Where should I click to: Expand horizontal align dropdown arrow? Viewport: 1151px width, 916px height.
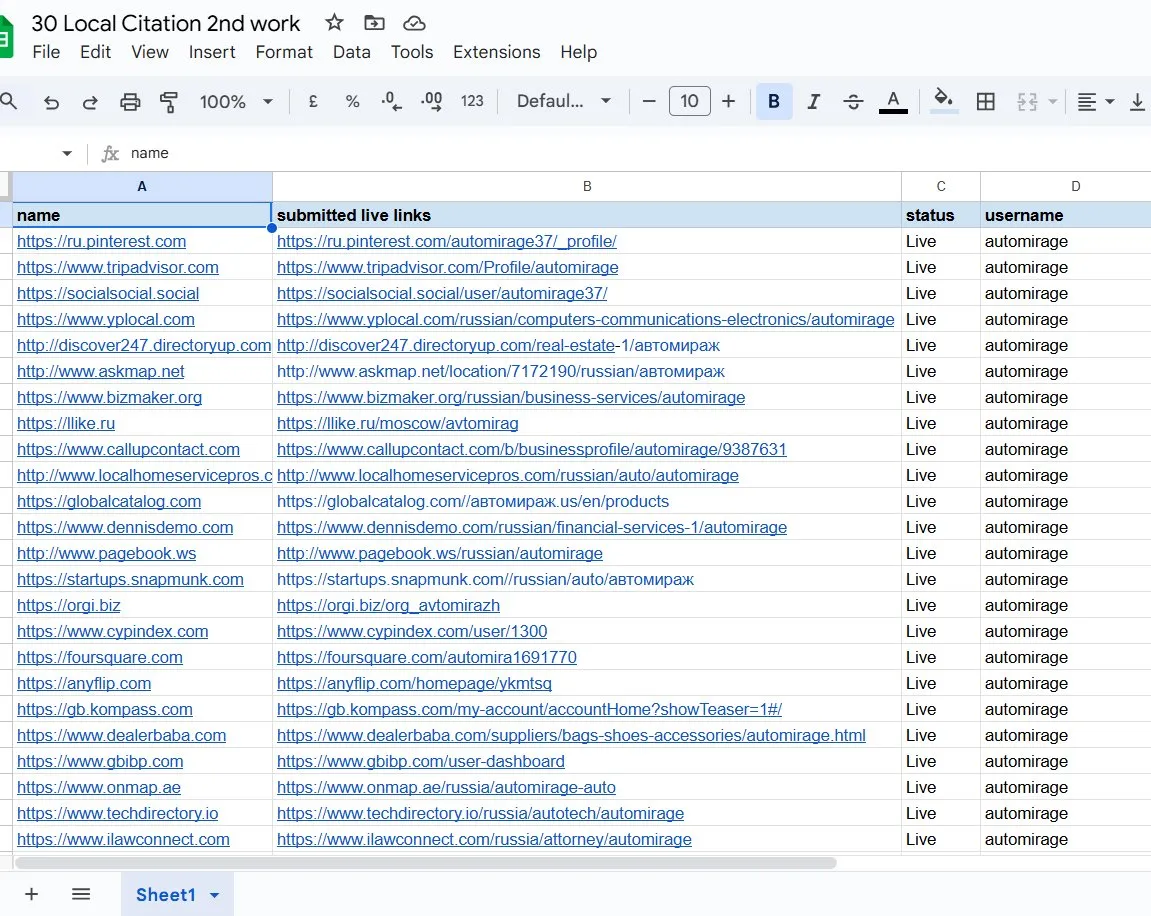click(x=1110, y=101)
